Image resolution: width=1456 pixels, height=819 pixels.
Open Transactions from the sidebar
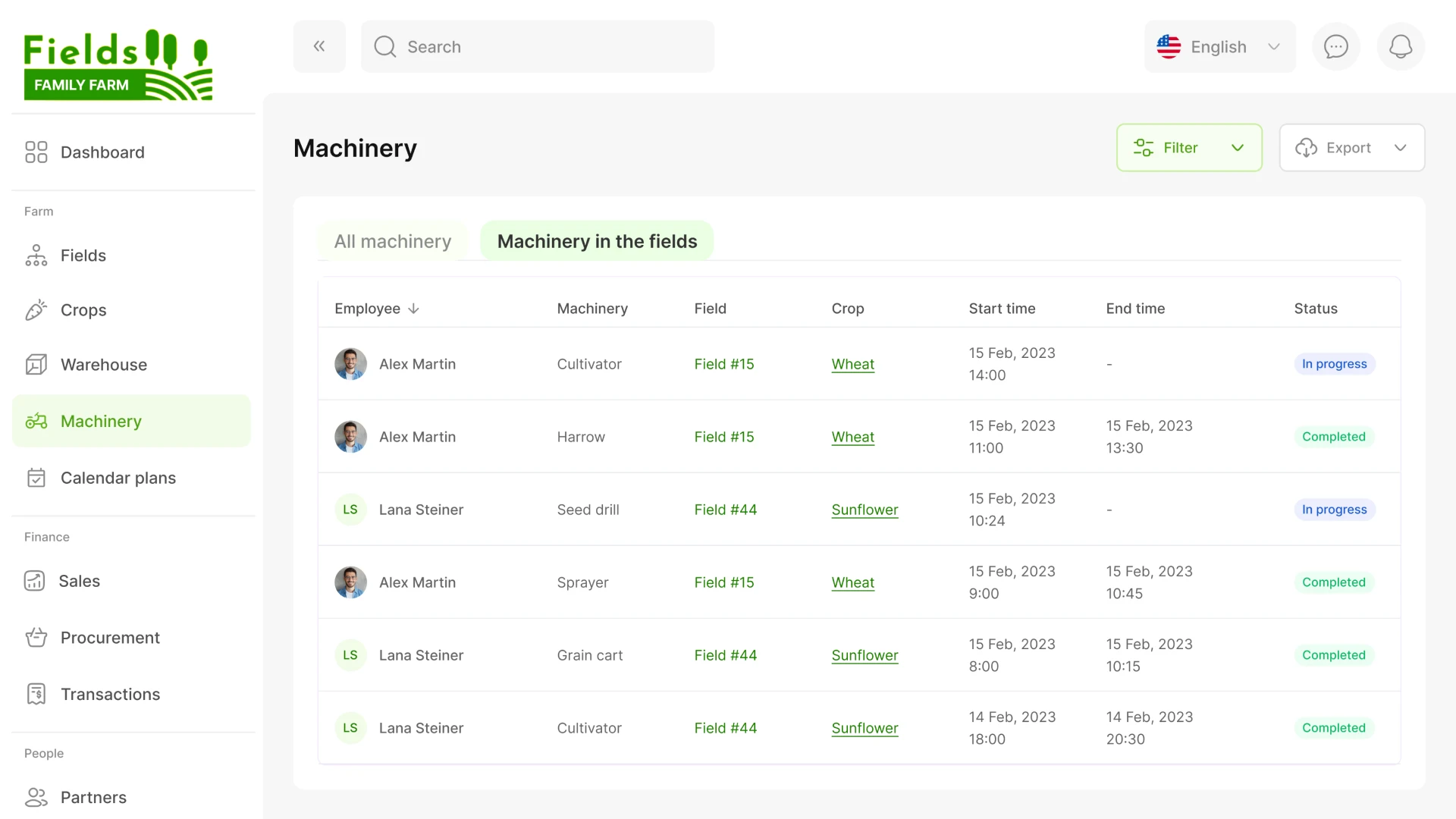tap(109, 695)
